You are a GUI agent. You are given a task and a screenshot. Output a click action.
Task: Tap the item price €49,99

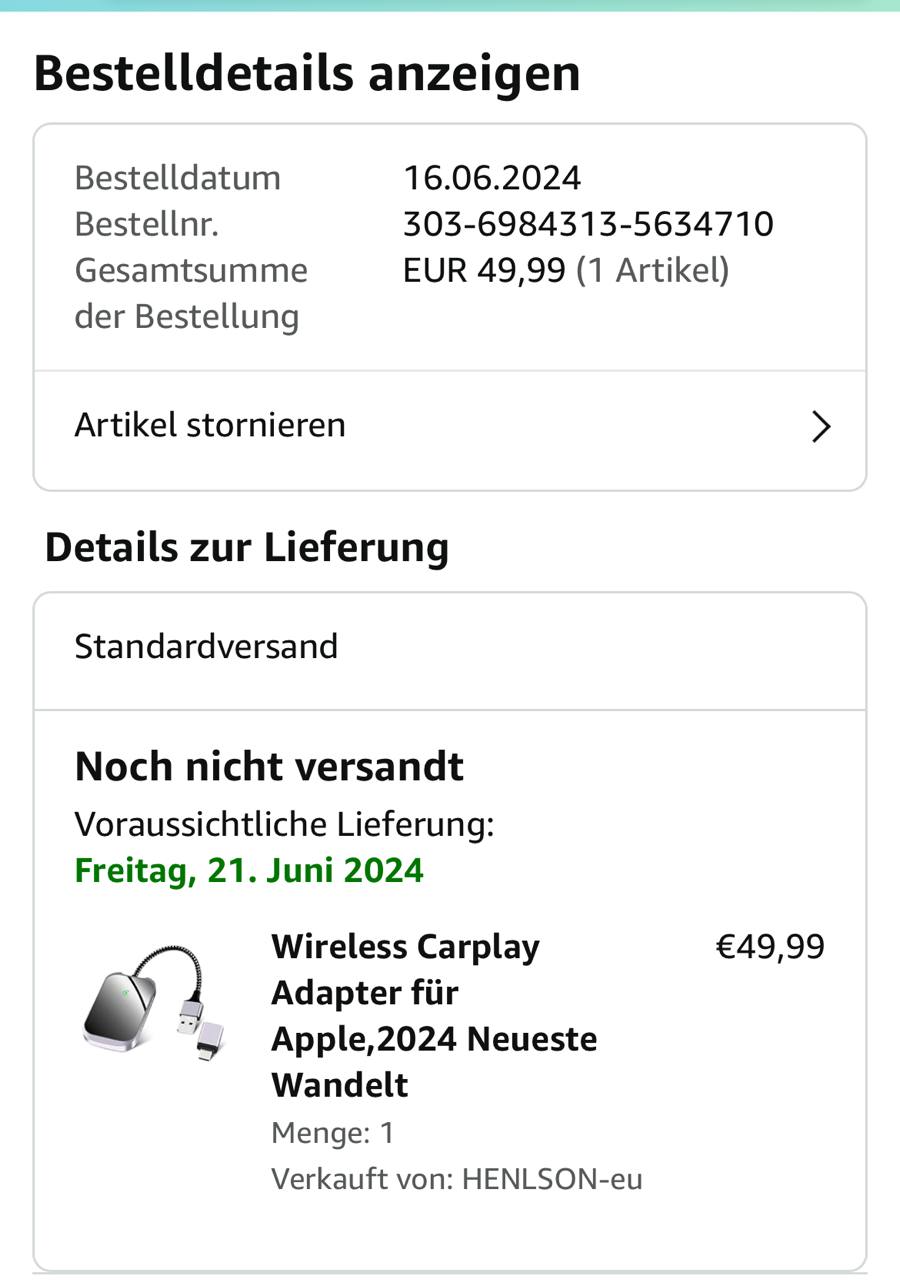coord(770,947)
